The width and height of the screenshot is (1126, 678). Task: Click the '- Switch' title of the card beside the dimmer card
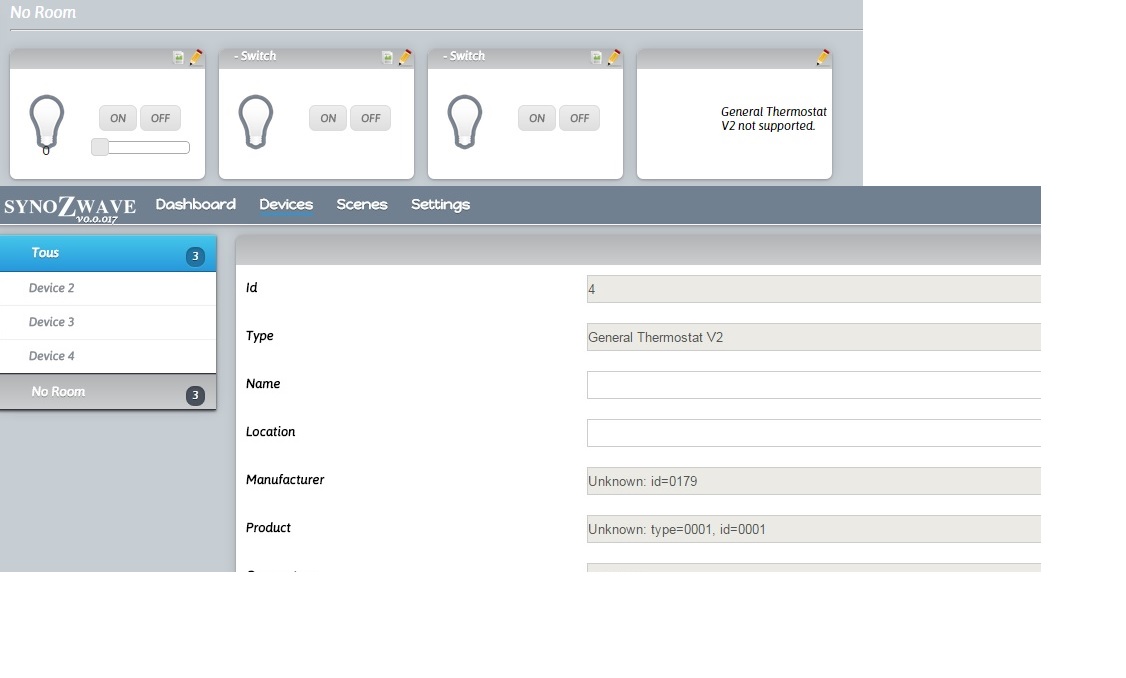point(255,56)
